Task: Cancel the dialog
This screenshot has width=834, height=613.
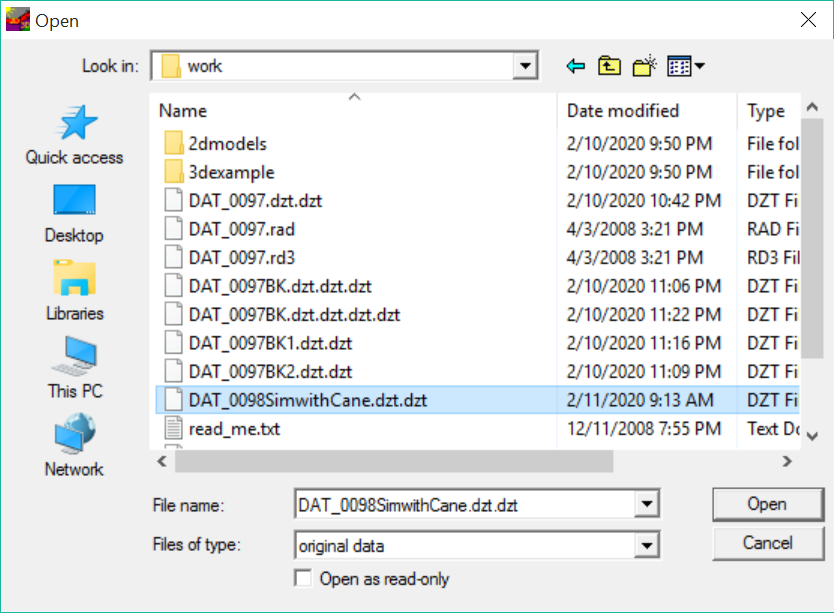Action: pyautogui.click(x=767, y=543)
